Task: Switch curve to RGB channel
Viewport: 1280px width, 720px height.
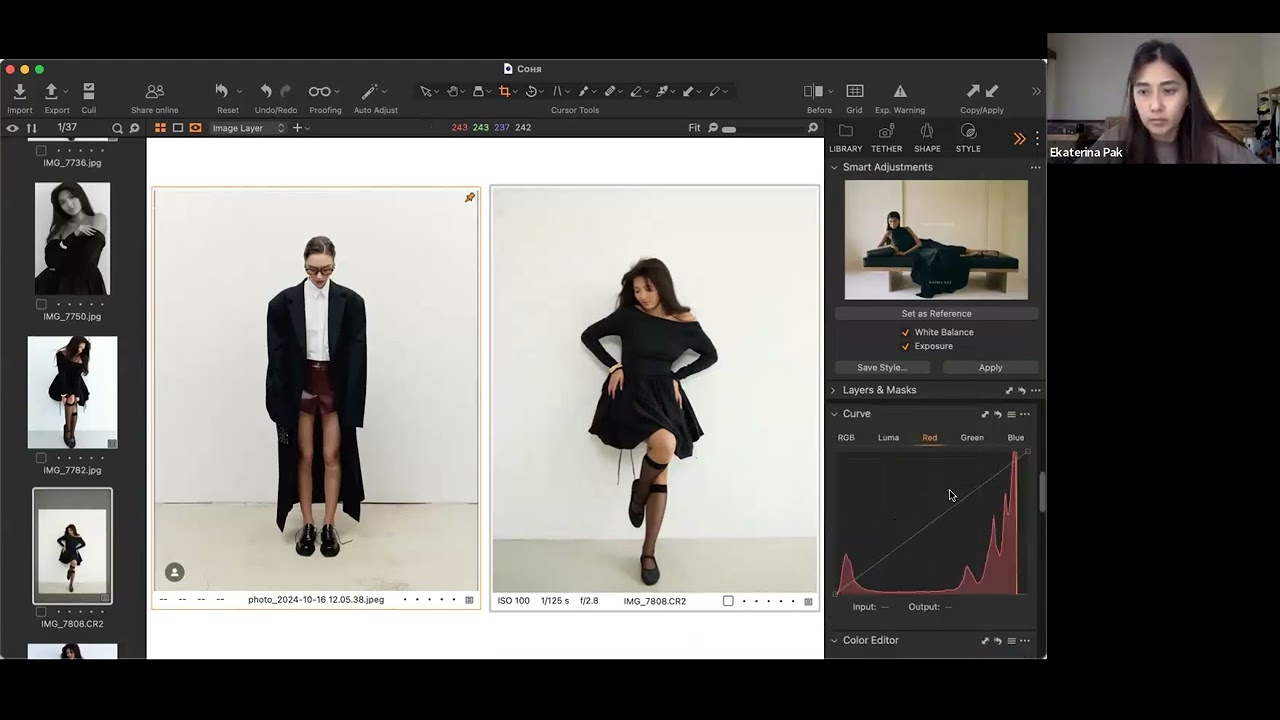Action: pyautogui.click(x=846, y=437)
